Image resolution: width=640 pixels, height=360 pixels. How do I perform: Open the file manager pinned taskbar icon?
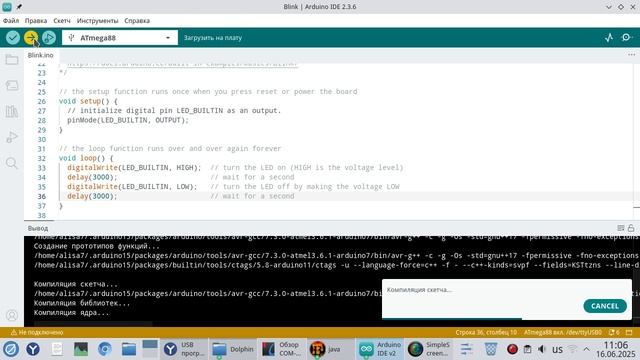129,349
